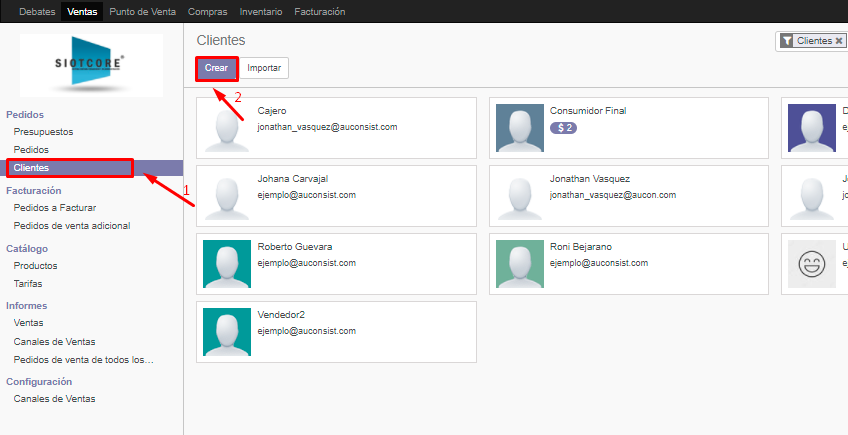Image resolution: width=848 pixels, height=435 pixels.
Task: Select Consumidor Final's avatar image
Action: [520, 126]
